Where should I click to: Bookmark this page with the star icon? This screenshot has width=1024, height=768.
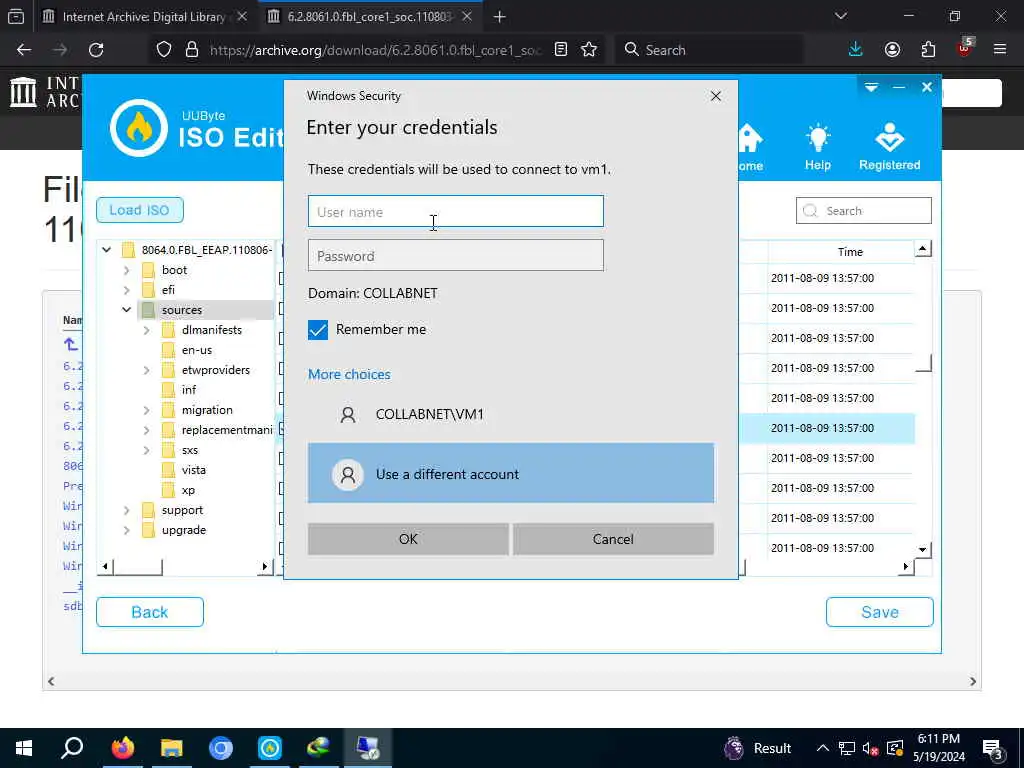tap(589, 50)
